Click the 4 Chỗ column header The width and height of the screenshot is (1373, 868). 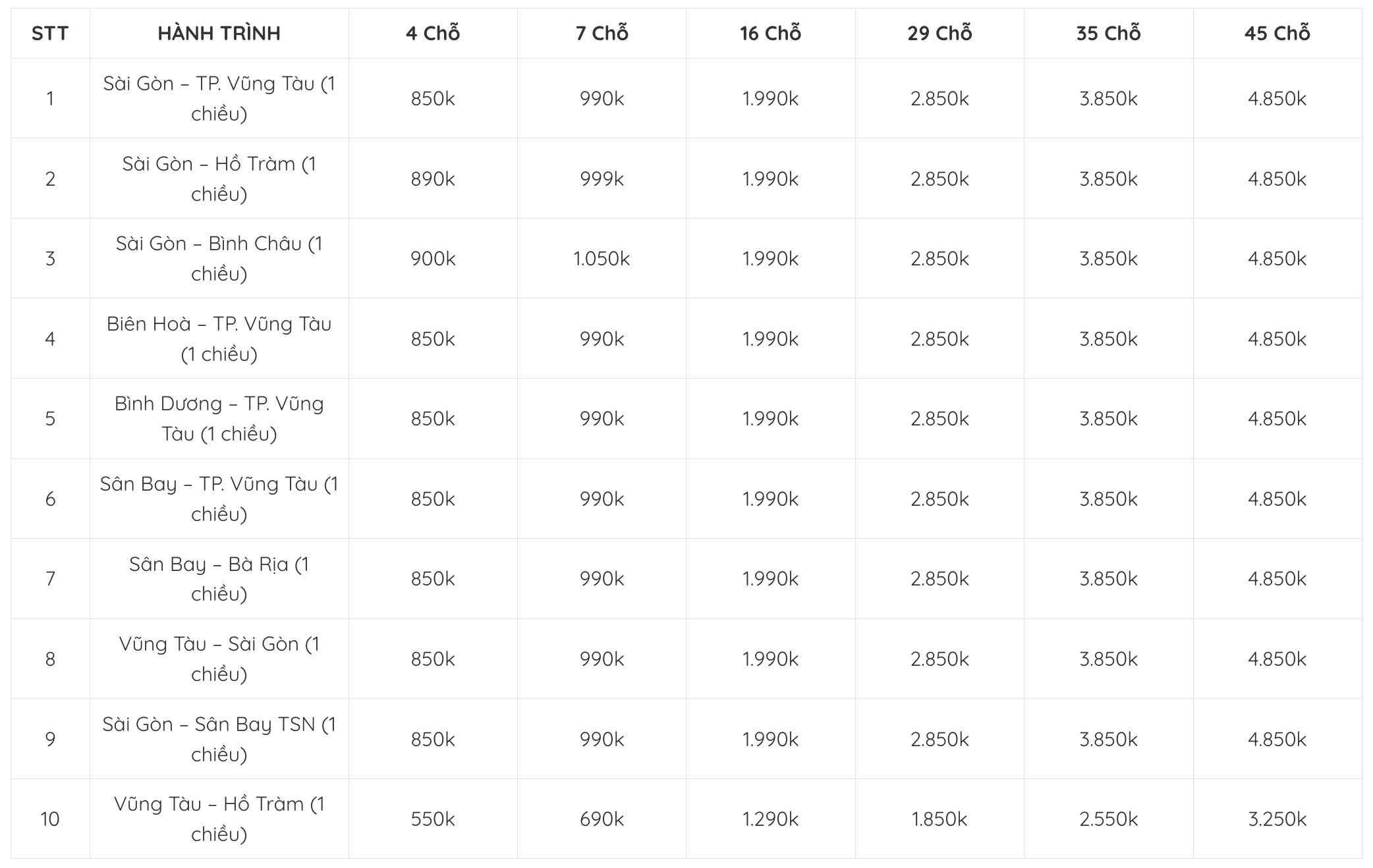pos(433,34)
